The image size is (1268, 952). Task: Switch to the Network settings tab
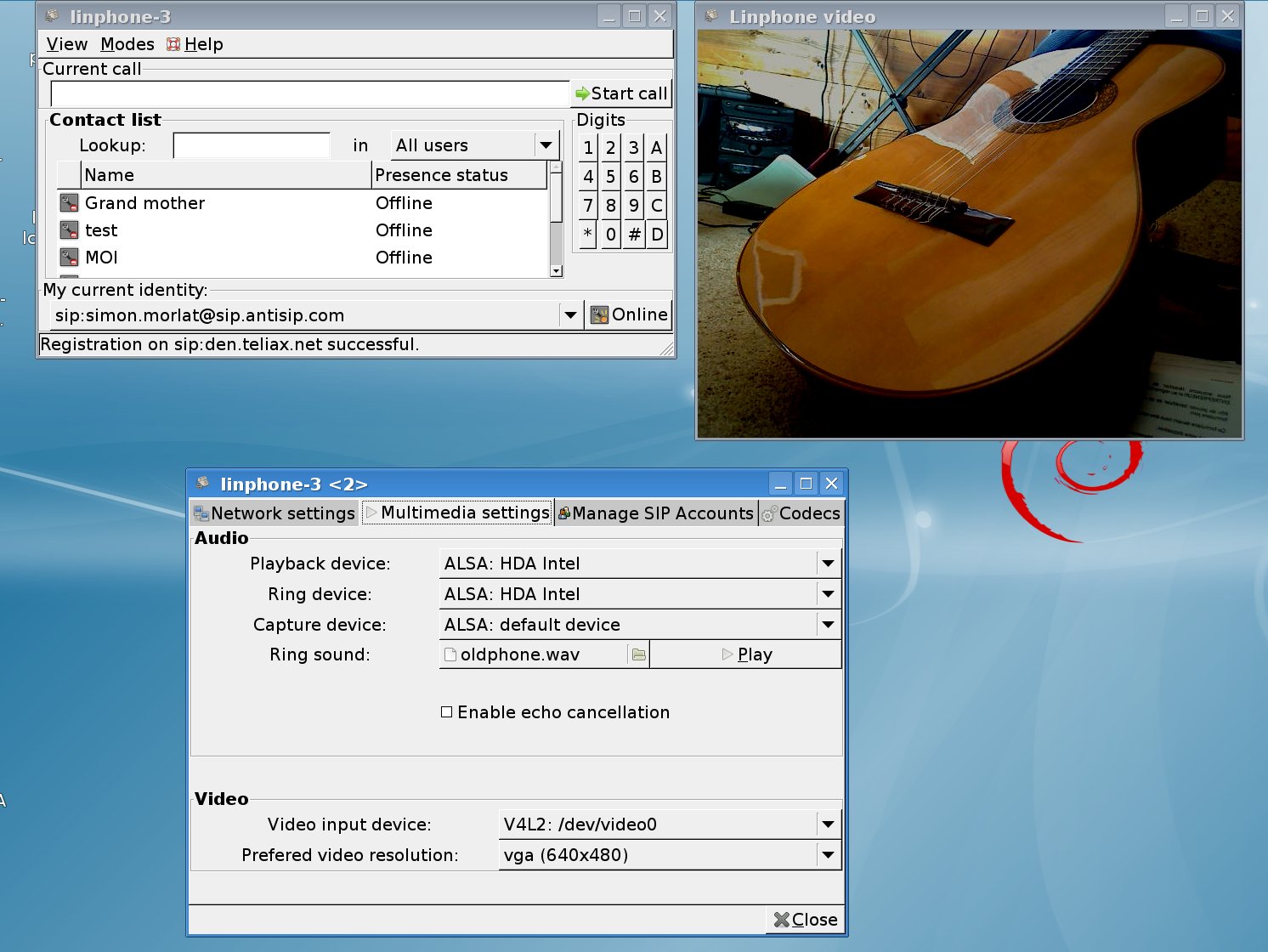(x=275, y=513)
